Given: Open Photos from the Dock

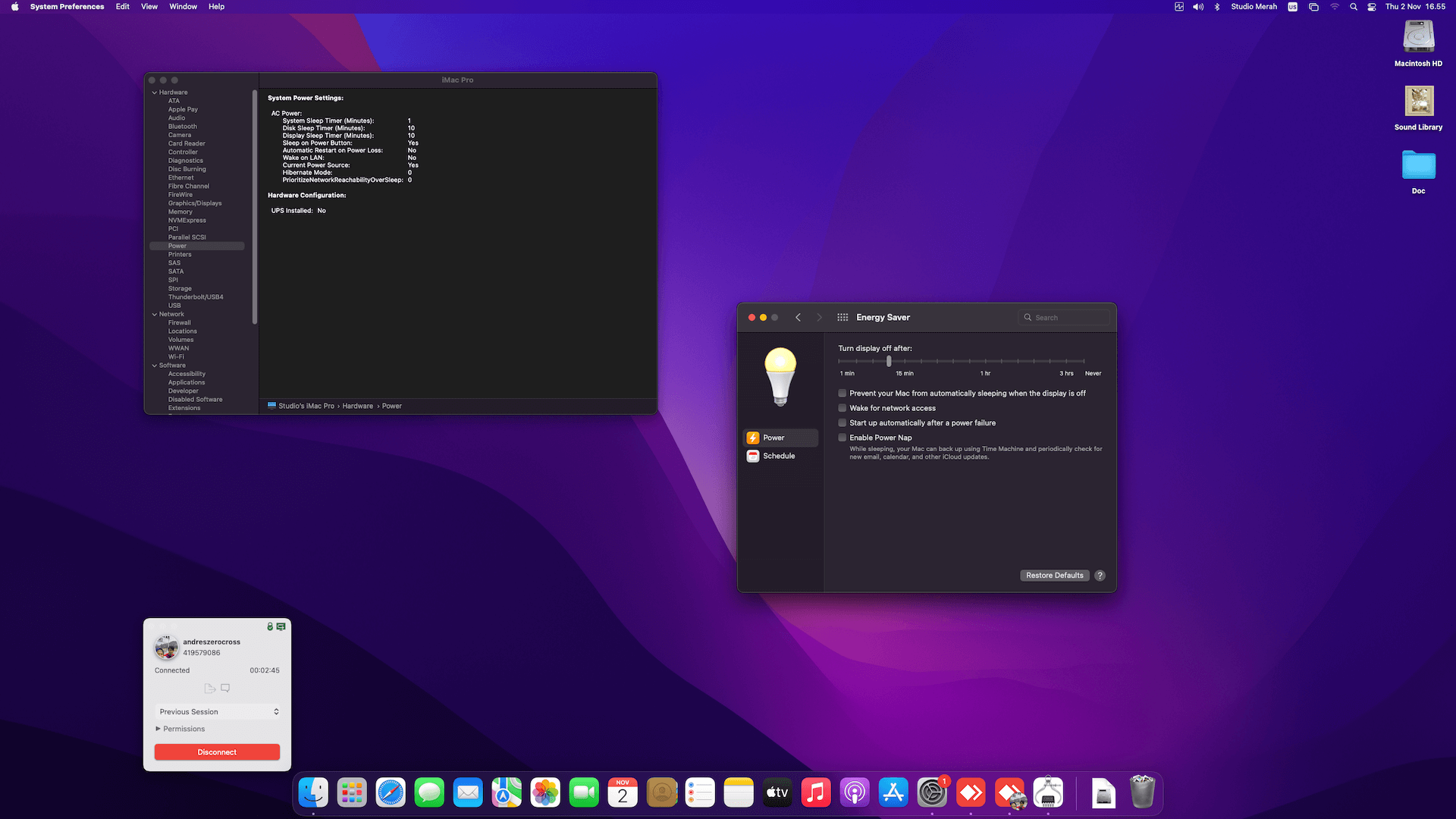Looking at the screenshot, I should [x=545, y=793].
